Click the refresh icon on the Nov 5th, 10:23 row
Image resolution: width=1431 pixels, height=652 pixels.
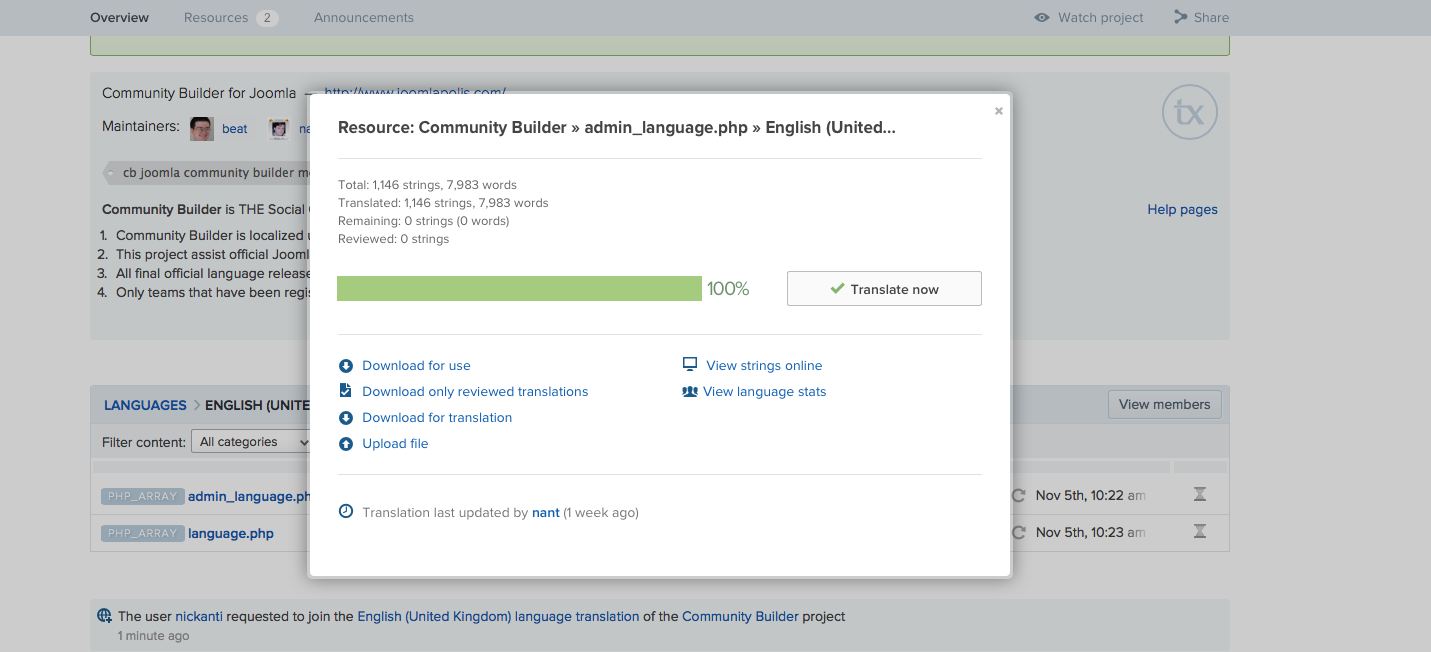[1018, 533]
